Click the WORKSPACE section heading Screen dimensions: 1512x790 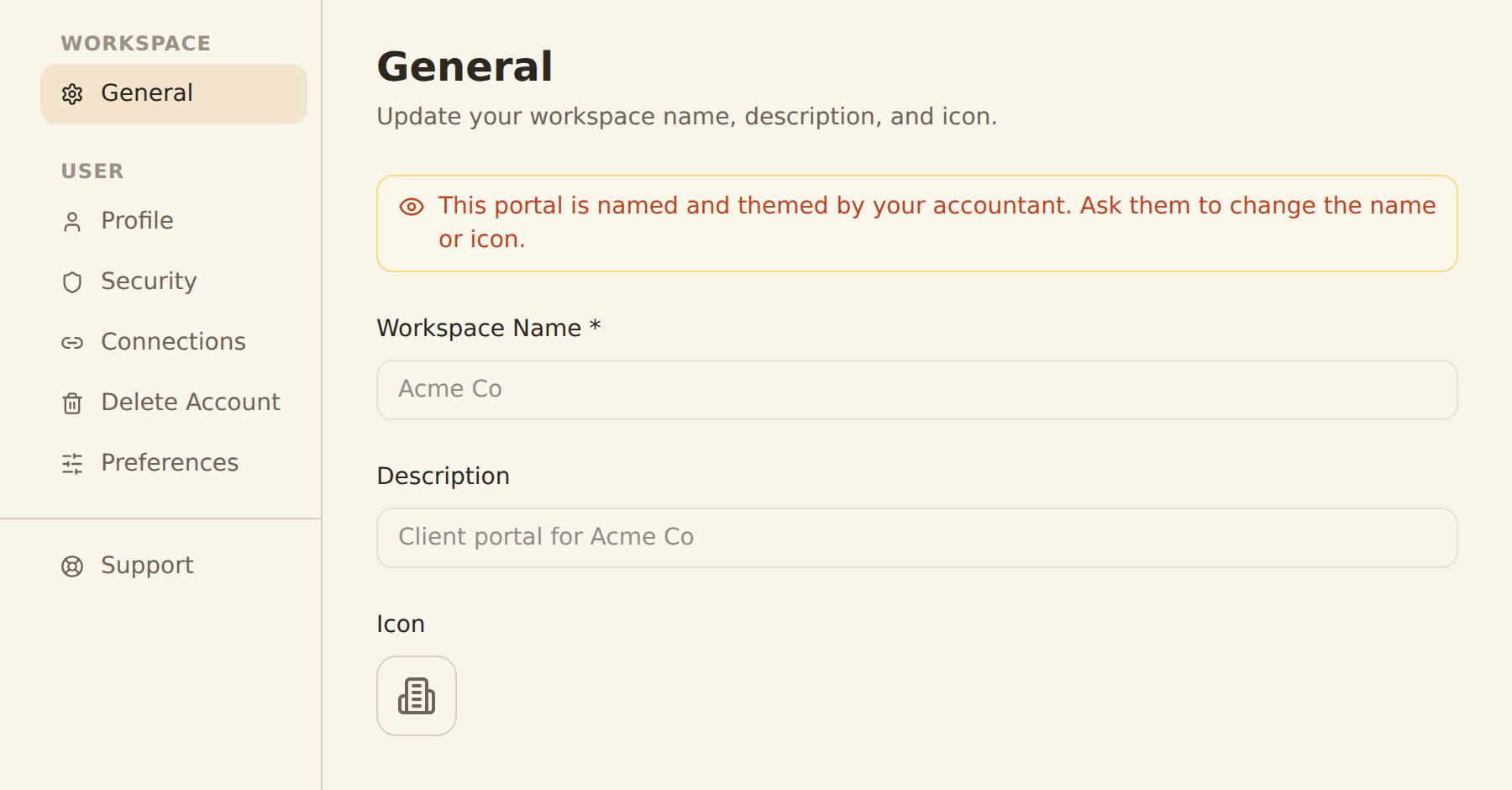(x=136, y=44)
